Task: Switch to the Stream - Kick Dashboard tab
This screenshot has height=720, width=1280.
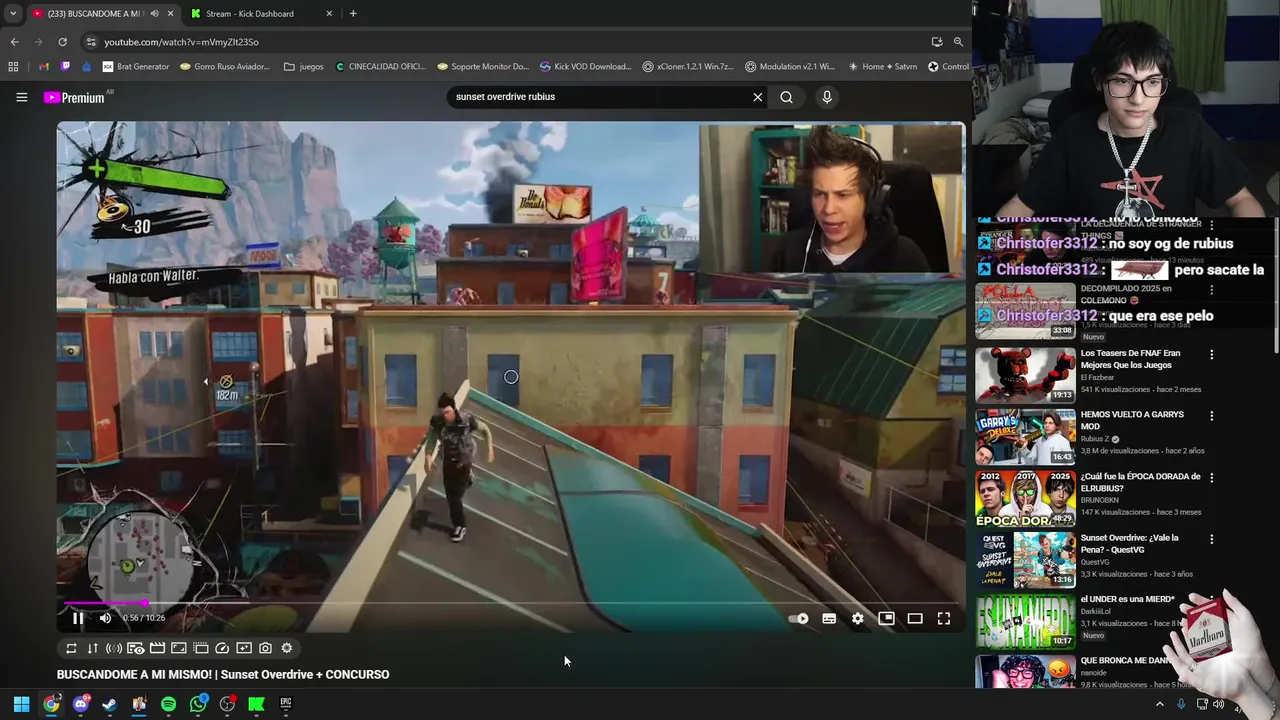Action: point(262,13)
